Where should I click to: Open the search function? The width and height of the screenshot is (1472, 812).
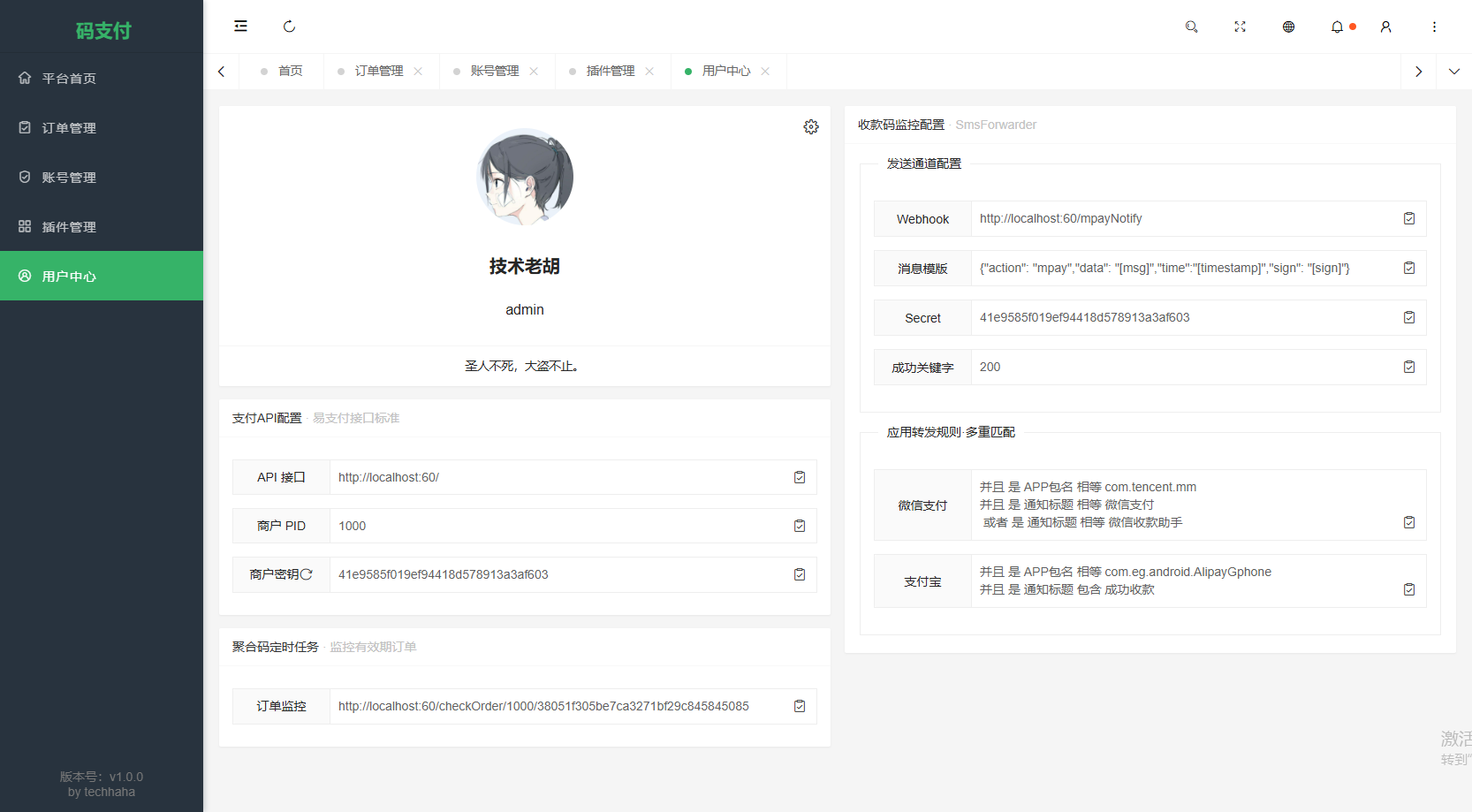coord(1191,27)
